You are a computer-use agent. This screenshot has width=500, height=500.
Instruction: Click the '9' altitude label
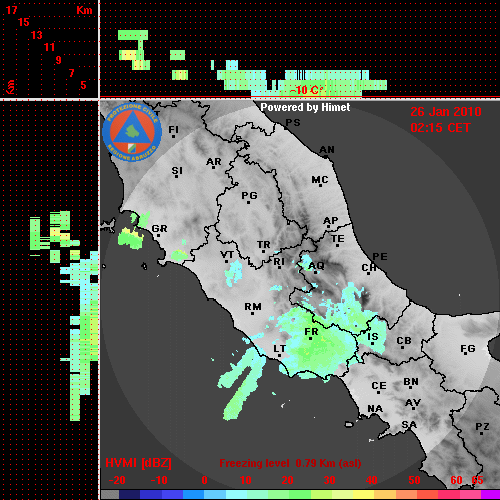[59, 60]
